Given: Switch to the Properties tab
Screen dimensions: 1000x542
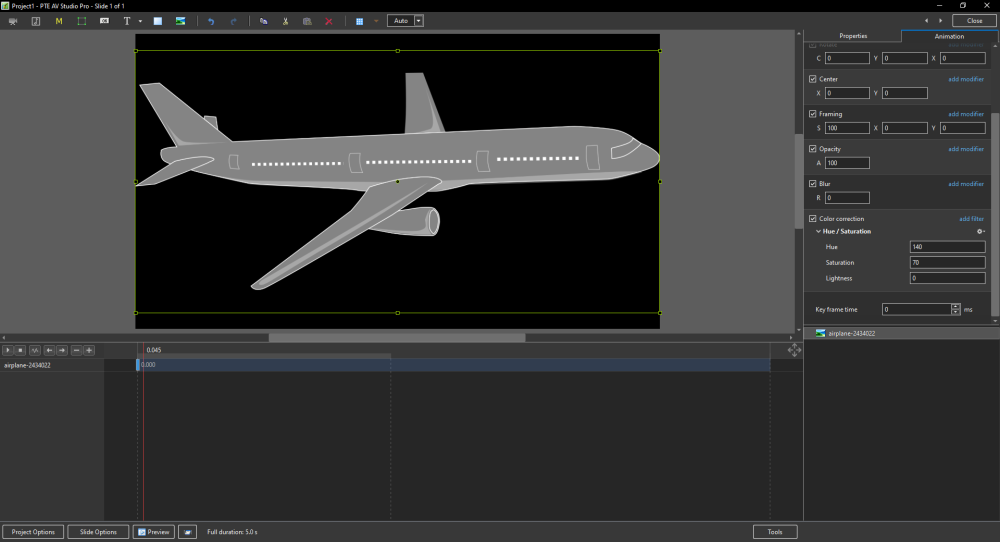Looking at the screenshot, I should point(853,36).
